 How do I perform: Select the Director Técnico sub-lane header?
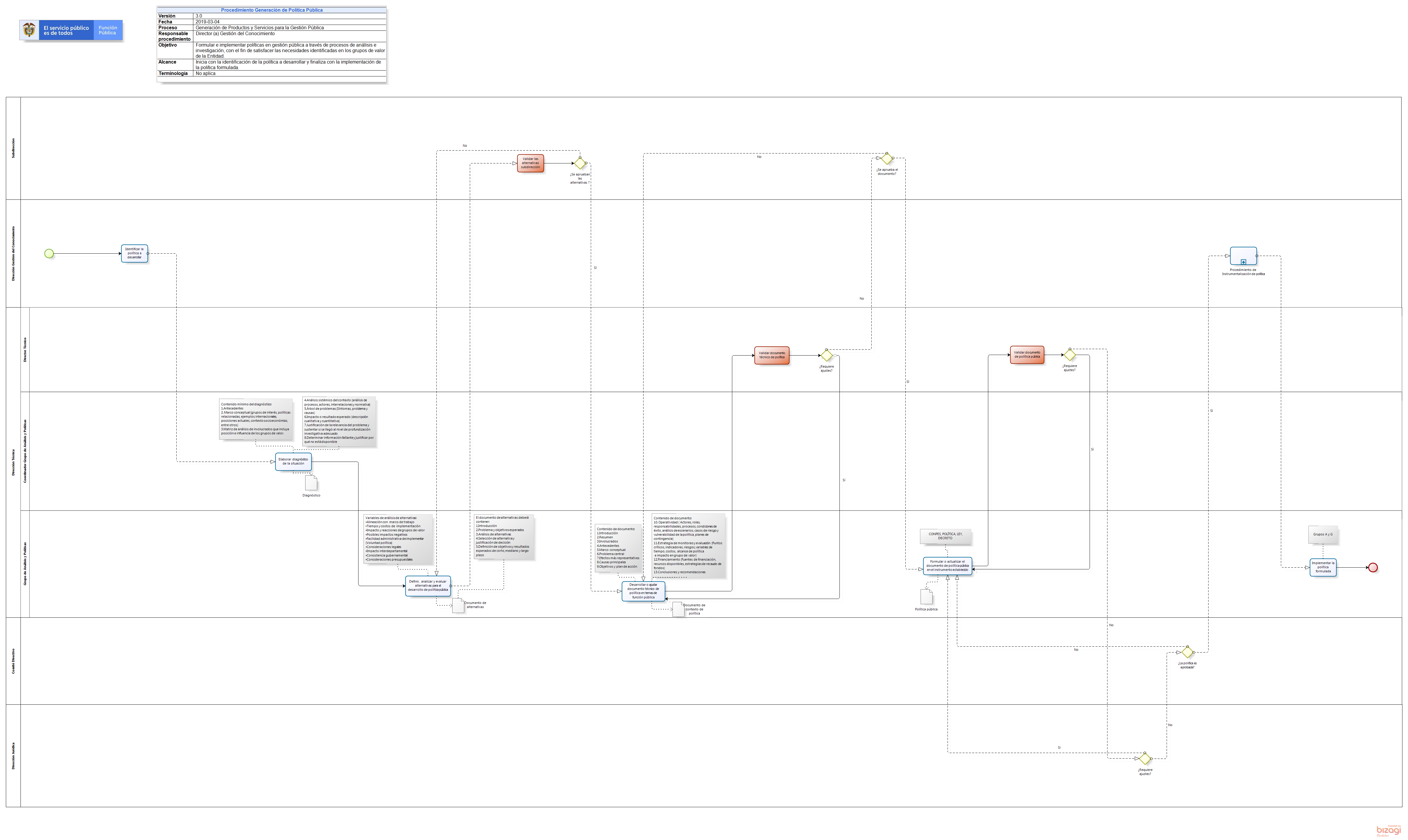(x=25, y=350)
